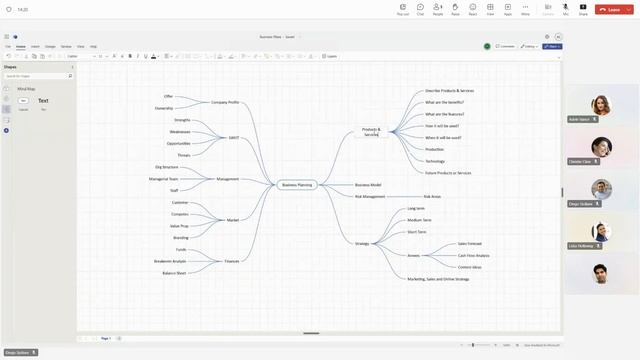Open Visio settings gear icon
Image resolution: width=640 pixels, height=360 pixels.
click(x=547, y=37)
